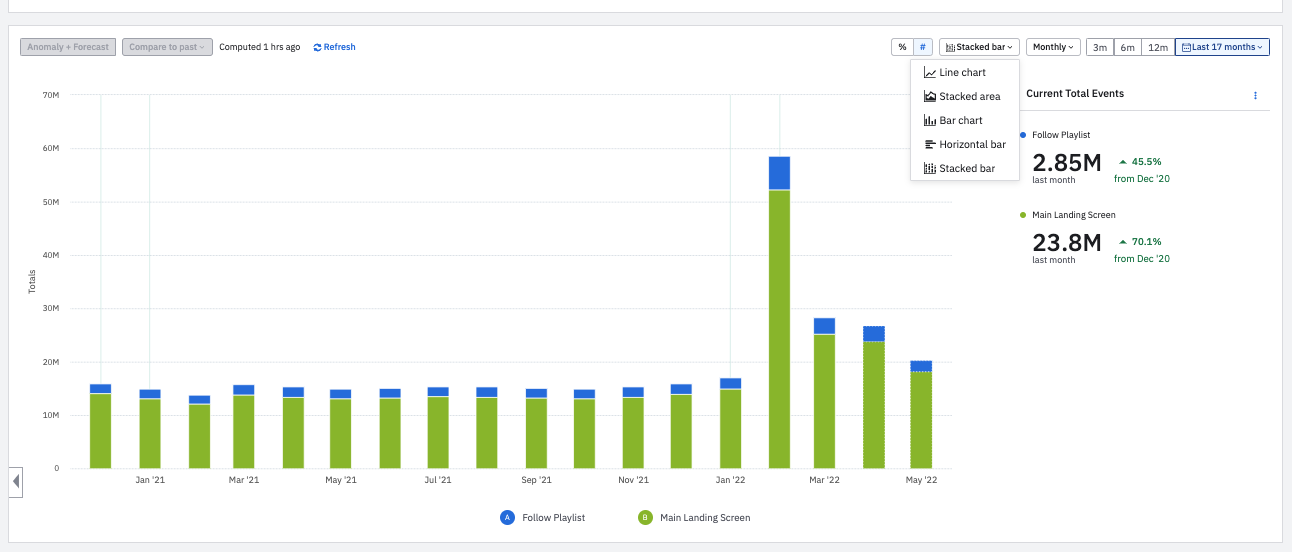Screen dimensions: 1292x552
Task: Open the Monthly interval dropdown
Action: point(1053,47)
